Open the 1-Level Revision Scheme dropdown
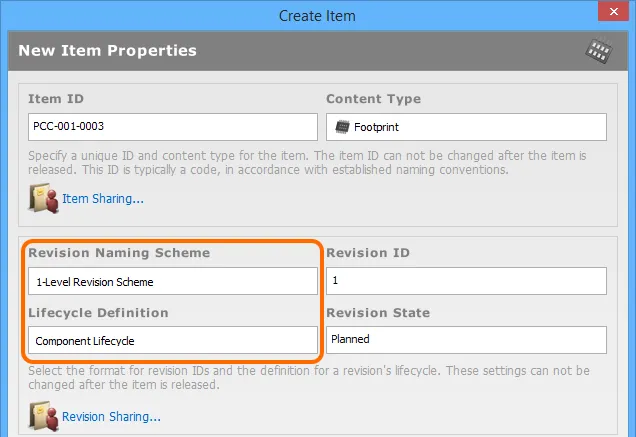 (173, 281)
